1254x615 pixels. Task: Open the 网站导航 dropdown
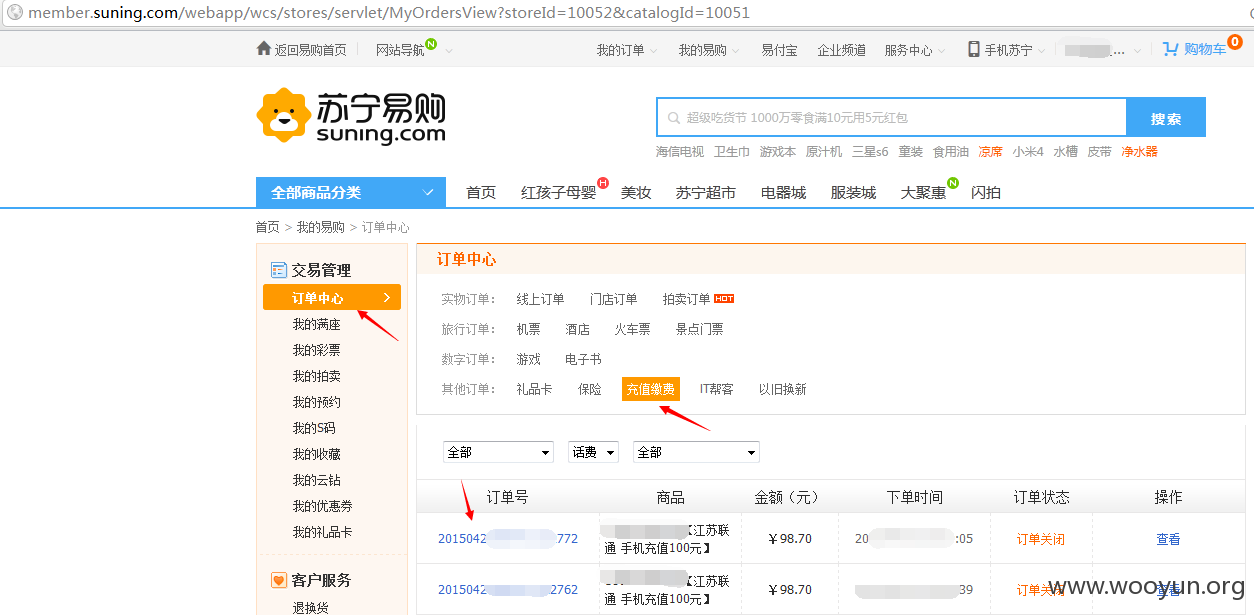(x=413, y=50)
